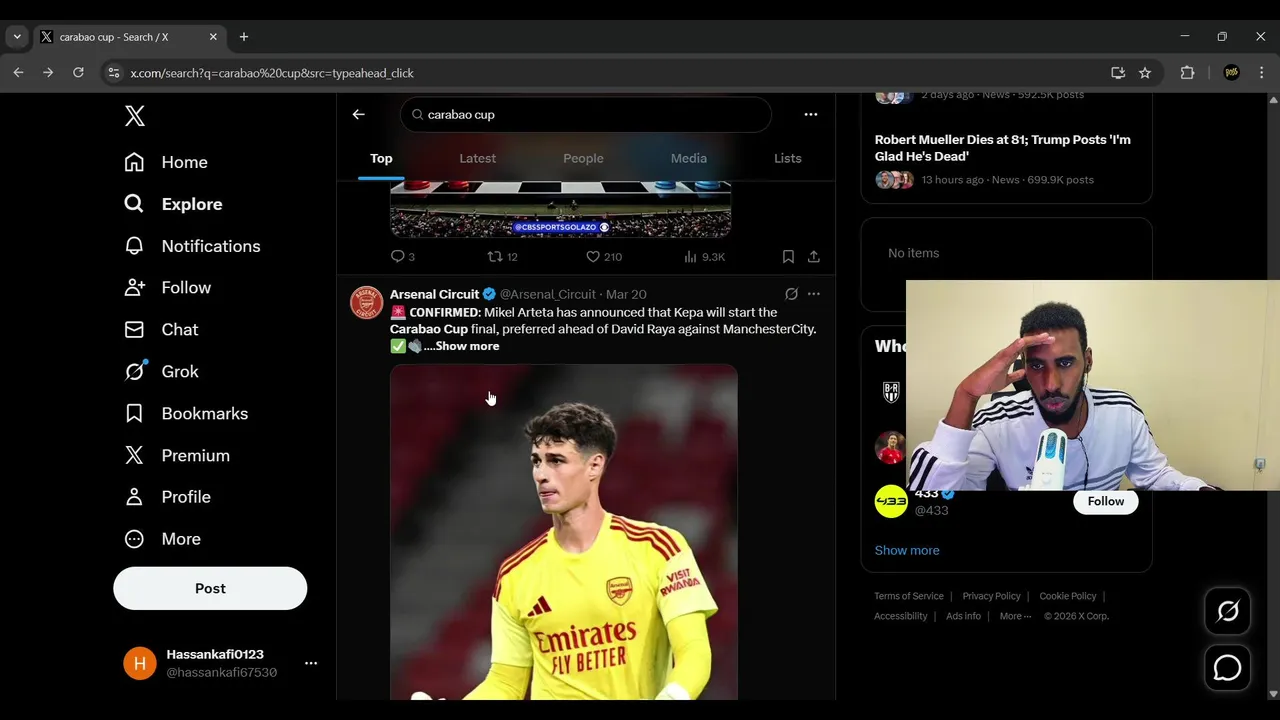This screenshot has height=720, width=1280.
Task: Click the back arrow next to the search box
Action: click(x=359, y=115)
